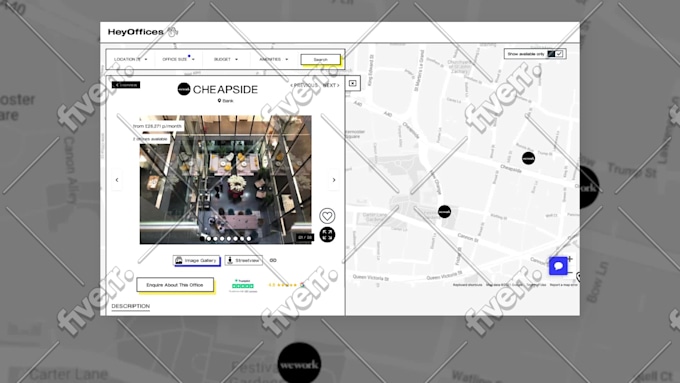Click the black back button above the listing
This screenshot has height=383, width=680.
click(126, 85)
